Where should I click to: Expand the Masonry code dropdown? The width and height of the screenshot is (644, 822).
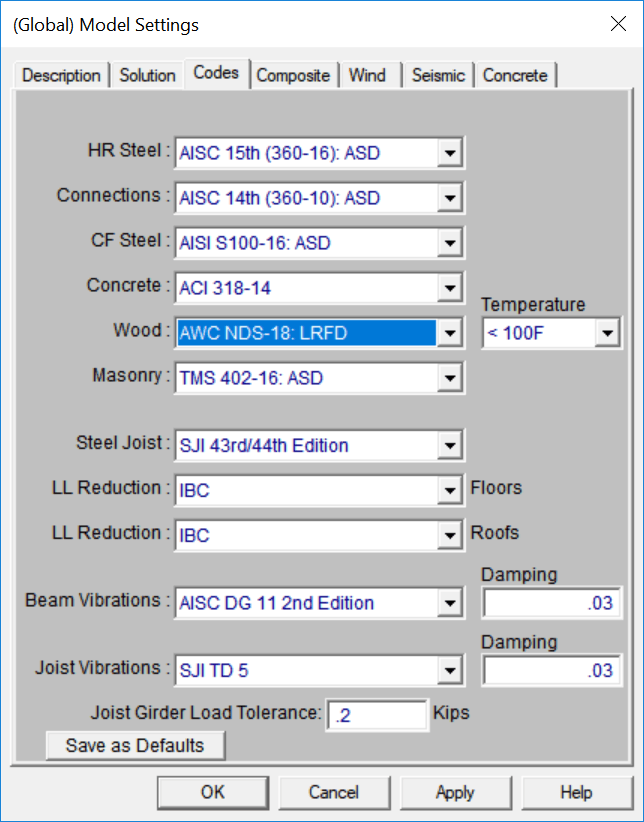(449, 378)
